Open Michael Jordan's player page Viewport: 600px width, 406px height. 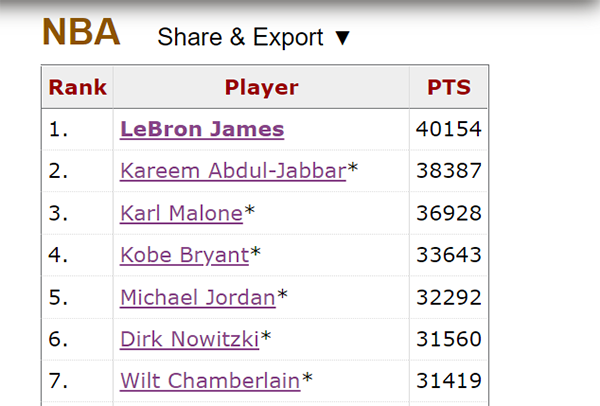coord(198,297)
